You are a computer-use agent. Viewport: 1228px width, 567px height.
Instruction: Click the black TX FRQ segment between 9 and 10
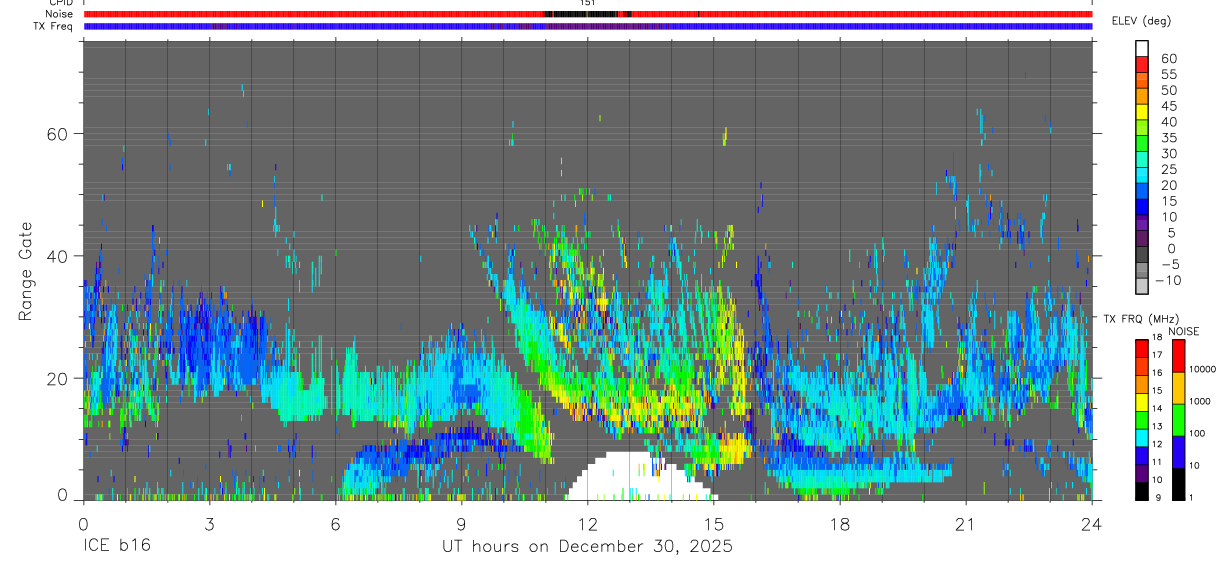[1142, 491]
